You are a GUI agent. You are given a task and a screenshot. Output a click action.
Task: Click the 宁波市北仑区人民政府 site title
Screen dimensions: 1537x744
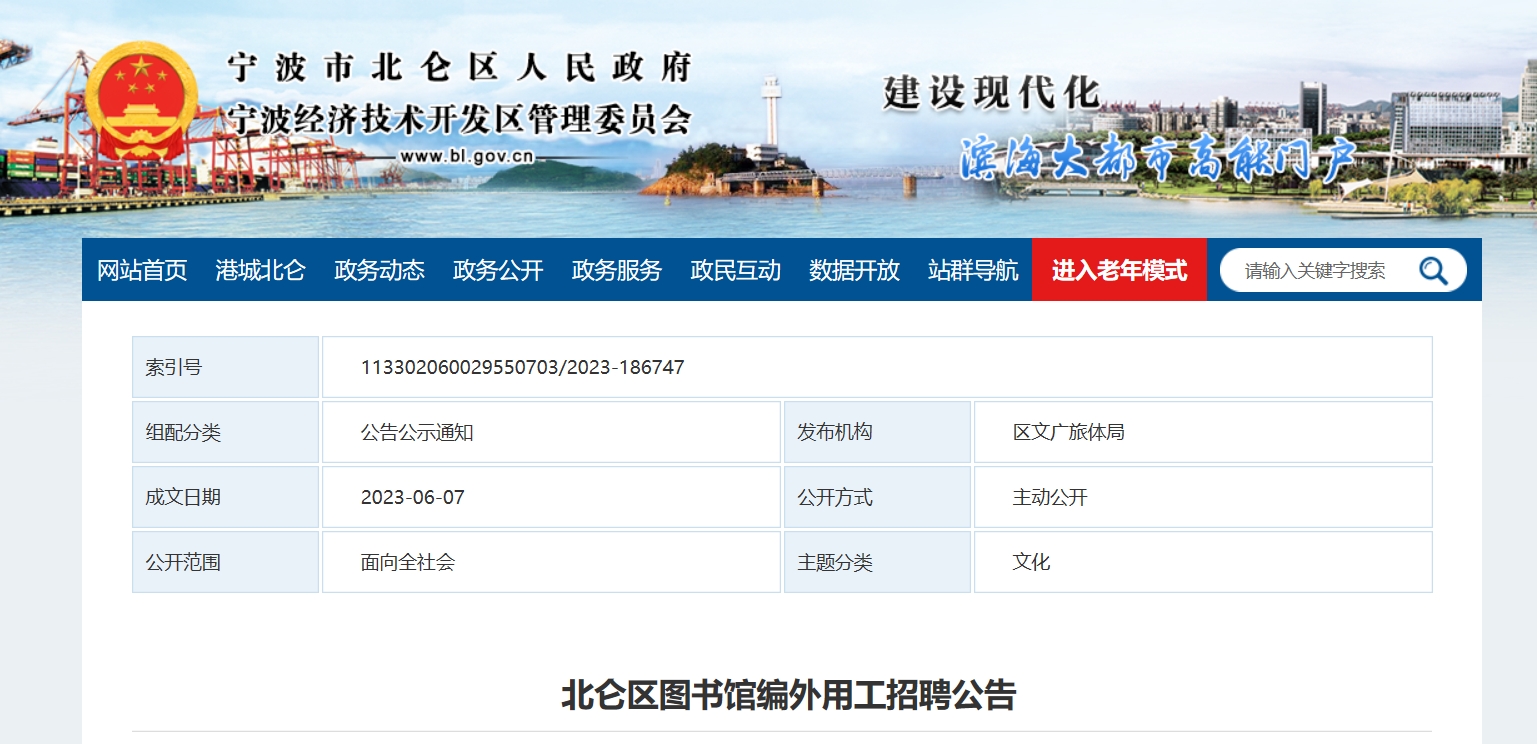460,69
